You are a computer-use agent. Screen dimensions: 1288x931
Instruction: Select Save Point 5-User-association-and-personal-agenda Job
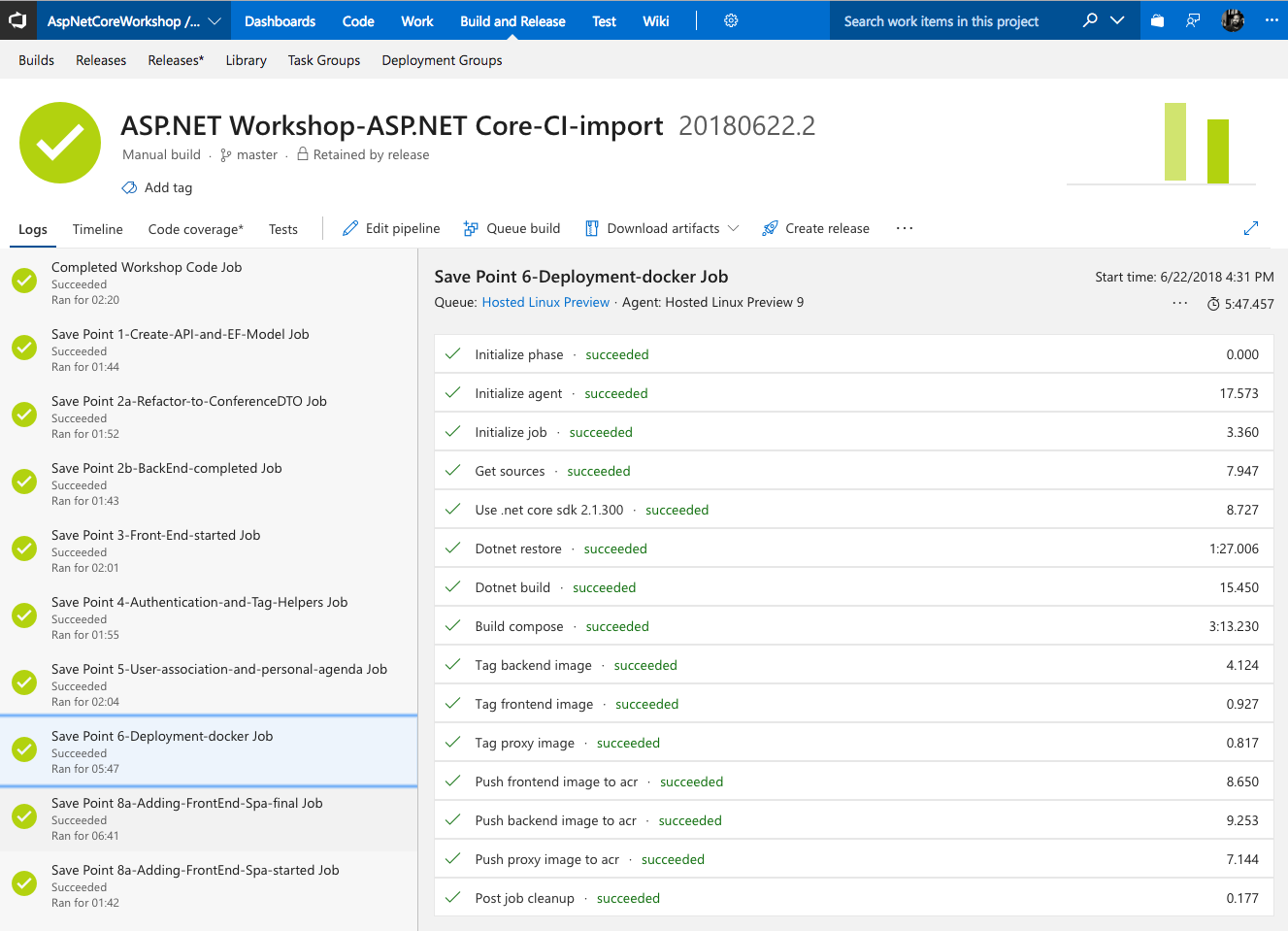[x=209, y=684]
